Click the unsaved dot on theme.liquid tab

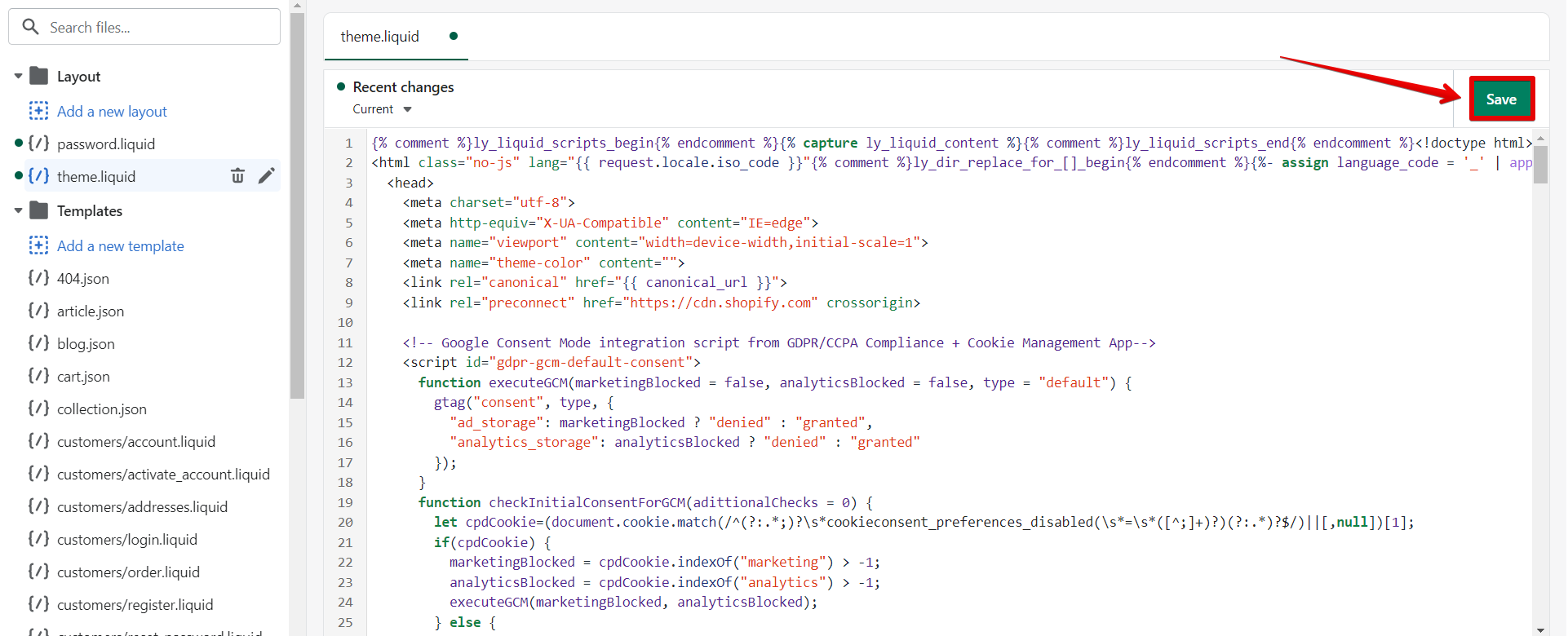[454, 36]
